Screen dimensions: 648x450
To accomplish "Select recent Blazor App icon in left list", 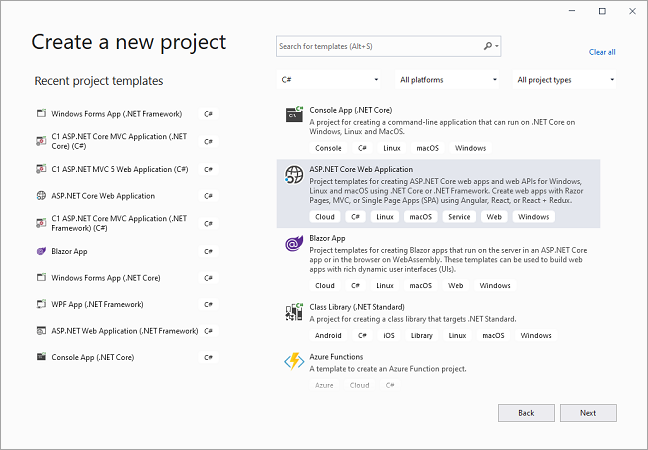I will (40, 251).
